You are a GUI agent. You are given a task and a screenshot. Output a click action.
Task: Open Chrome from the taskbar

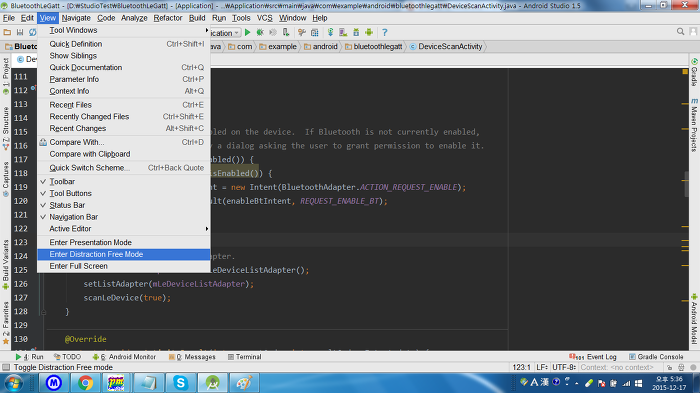(85, 383)
